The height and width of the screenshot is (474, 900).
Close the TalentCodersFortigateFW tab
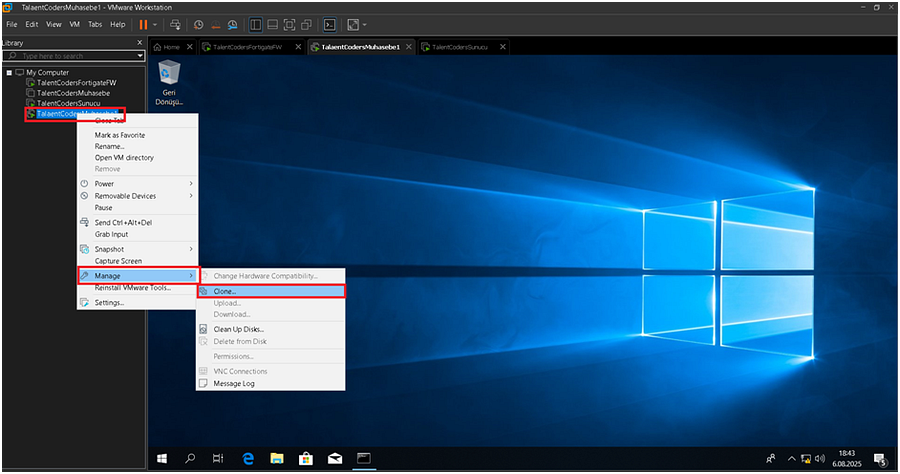click(x=298, y=47)
